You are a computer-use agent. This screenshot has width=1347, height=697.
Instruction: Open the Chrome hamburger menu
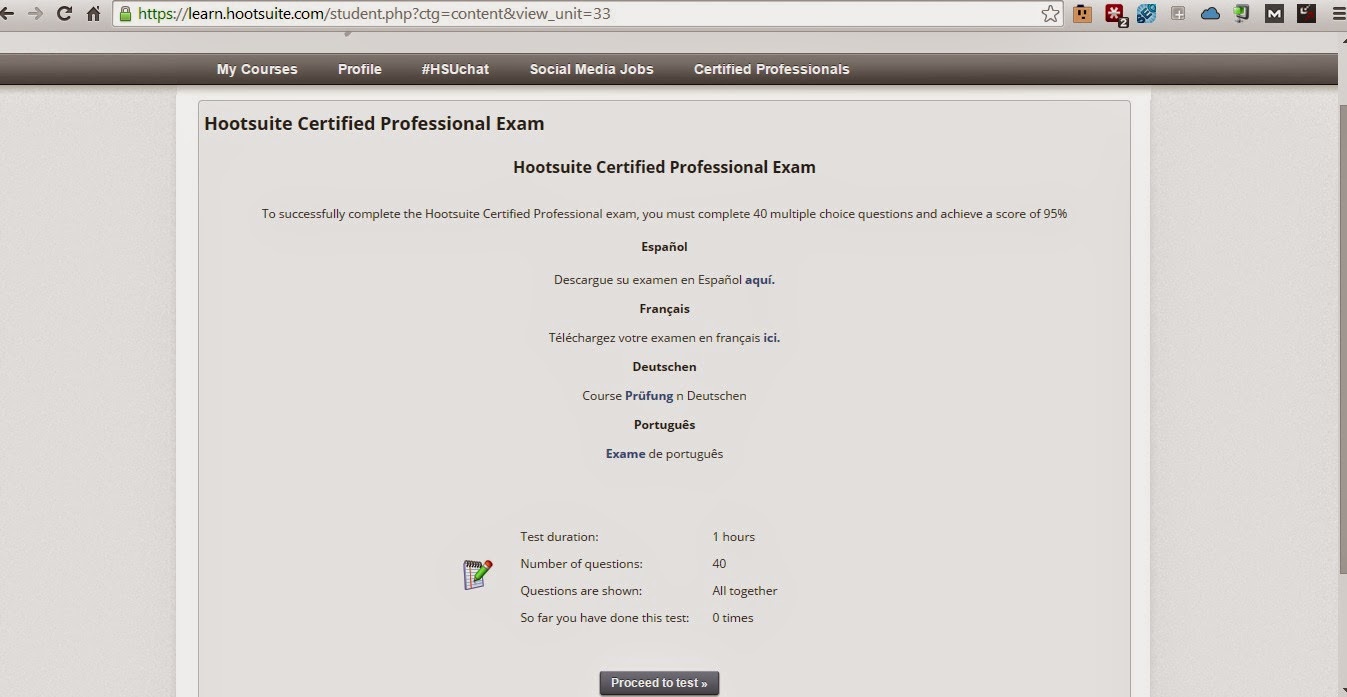(1339, 14)
